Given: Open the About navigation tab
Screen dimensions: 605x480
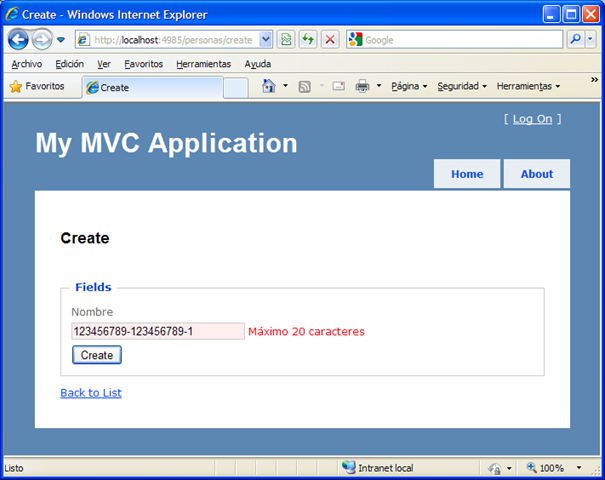Looking at the screenshot, I should [537, 174].
